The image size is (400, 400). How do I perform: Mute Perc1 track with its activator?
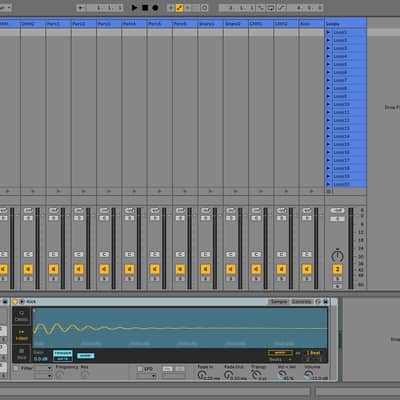point(53,269)
